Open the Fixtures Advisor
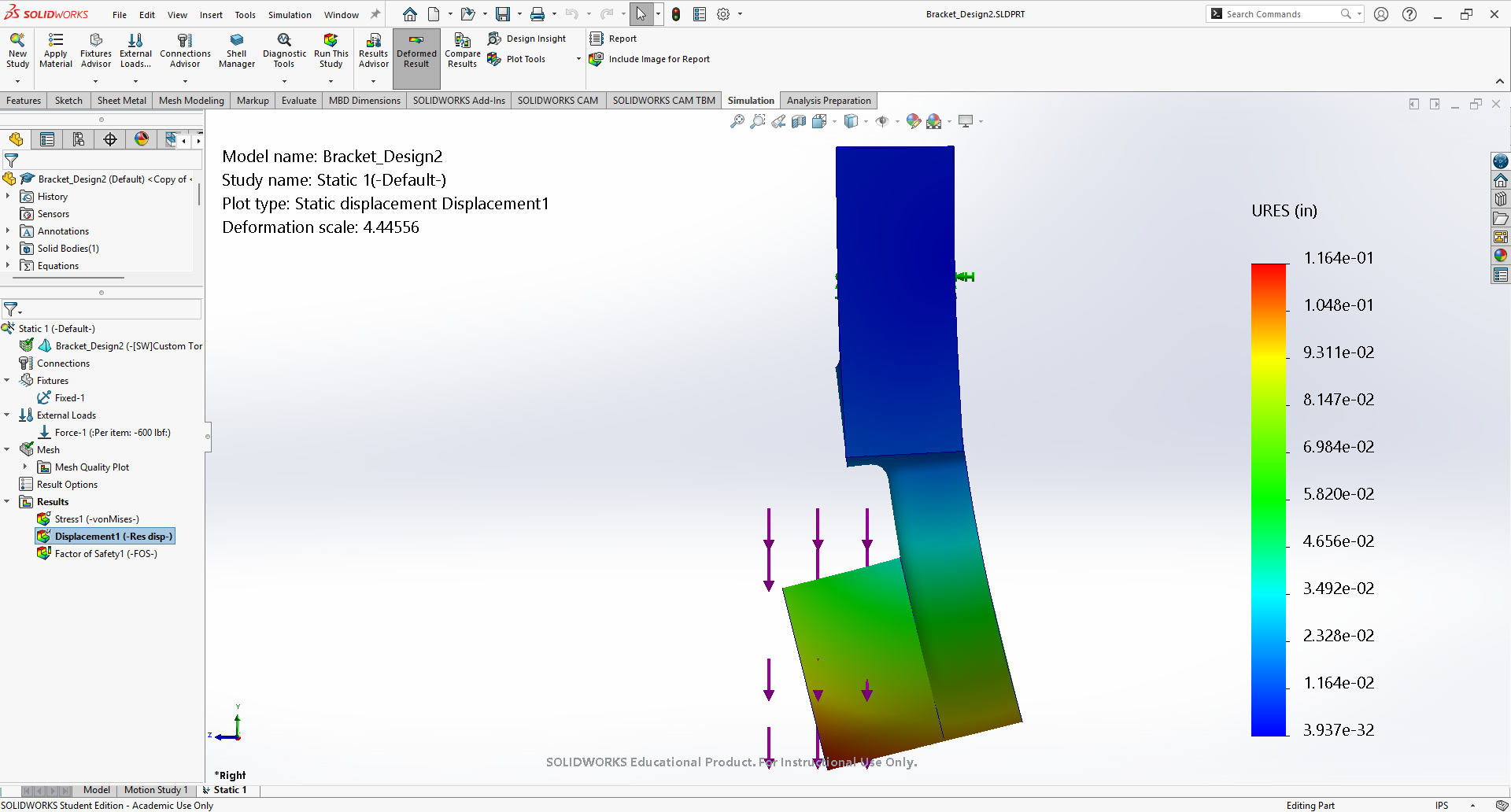This screenshot has width=1511, height=812. click(96, 50)
